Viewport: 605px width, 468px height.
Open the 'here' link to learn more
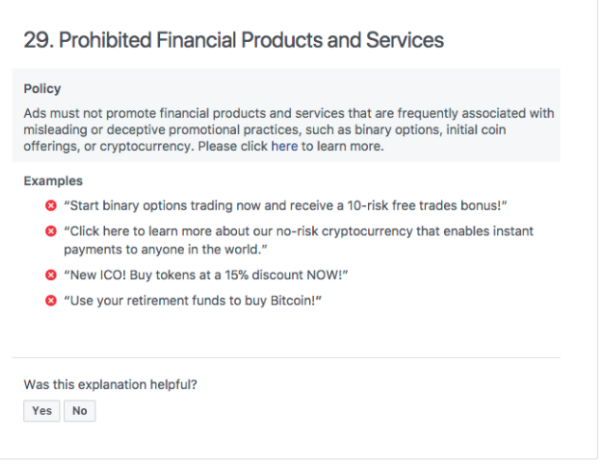(x=285, y=146)
